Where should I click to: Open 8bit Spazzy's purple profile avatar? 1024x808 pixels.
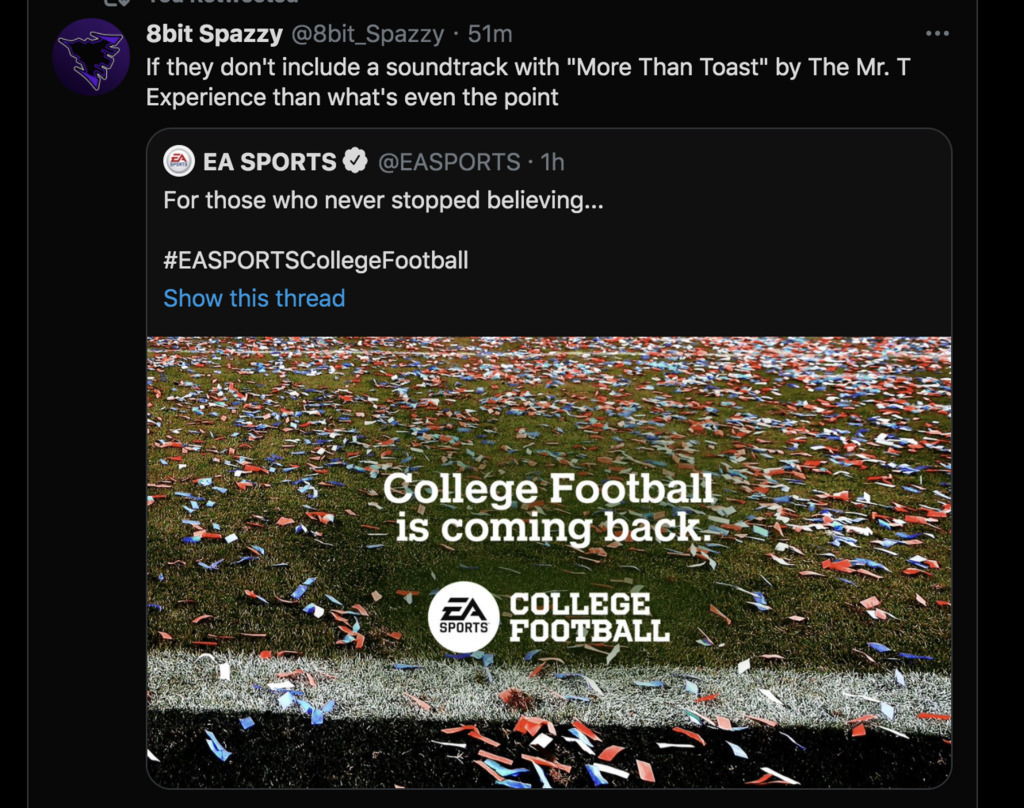click(x=91, y=57)
